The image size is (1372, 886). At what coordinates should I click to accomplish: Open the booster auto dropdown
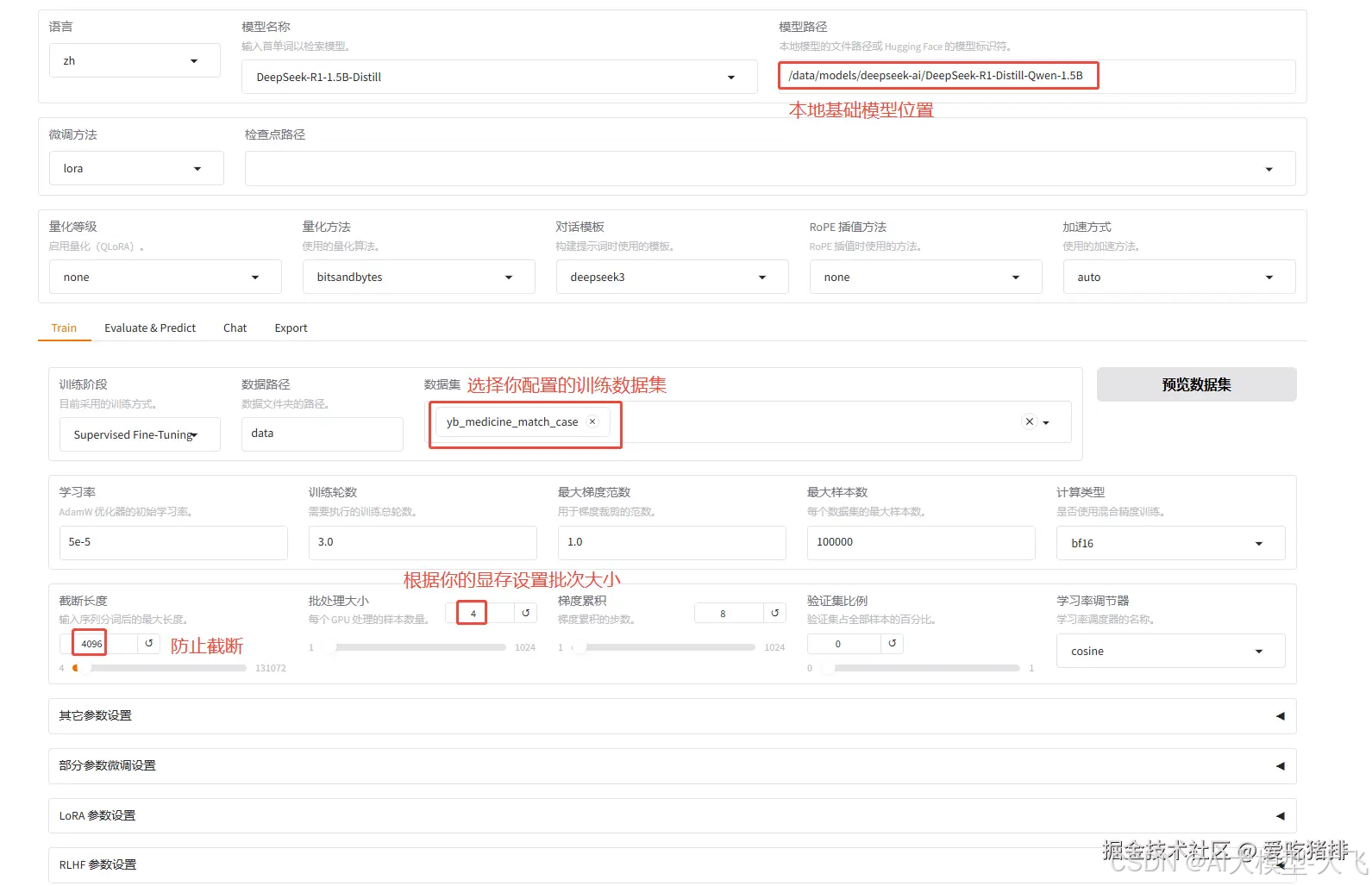tap(1179, 277)
